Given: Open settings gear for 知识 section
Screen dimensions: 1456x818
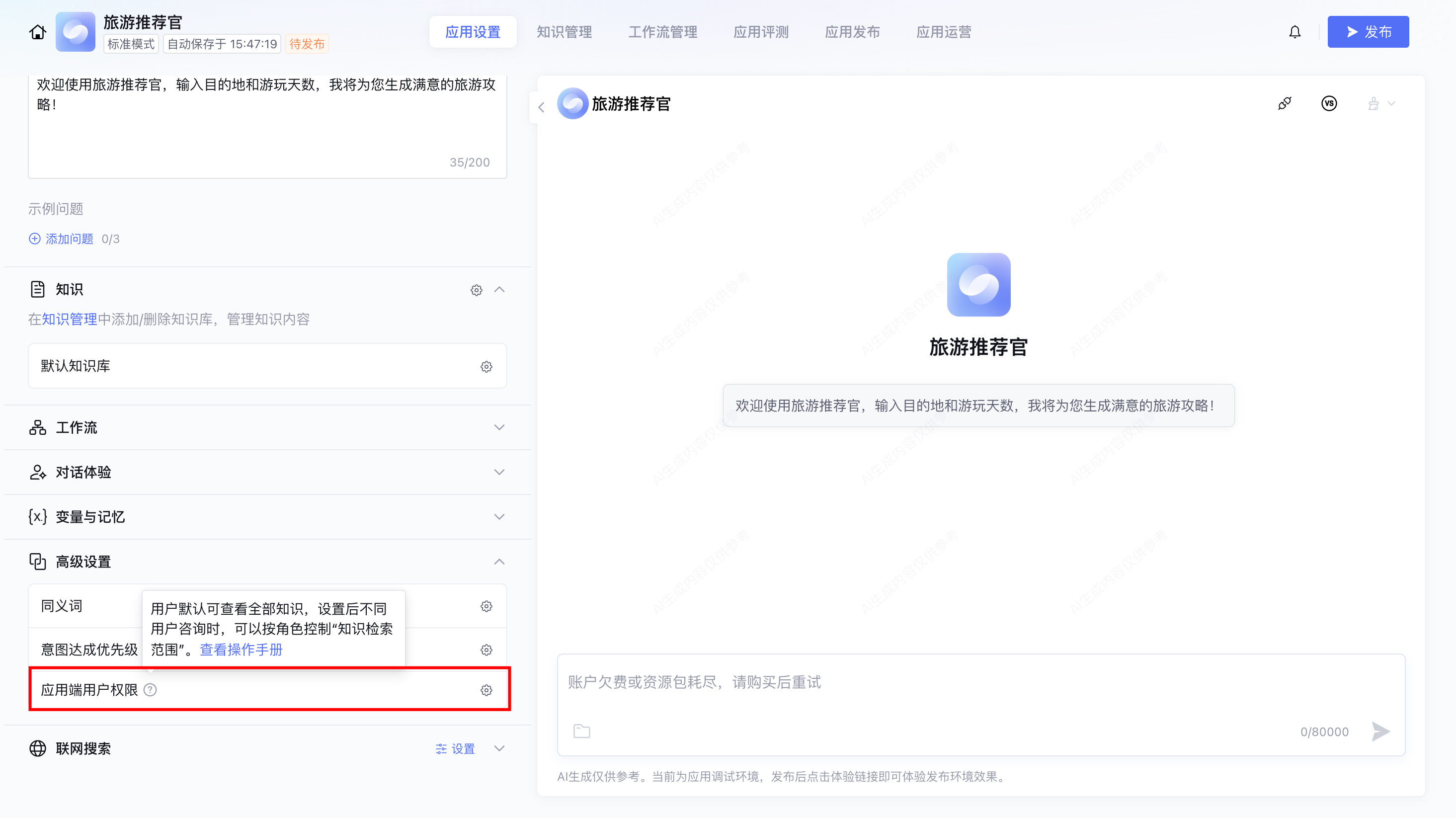Looking at the screenshot, I should pyautogui.click(x=477, y=290).
